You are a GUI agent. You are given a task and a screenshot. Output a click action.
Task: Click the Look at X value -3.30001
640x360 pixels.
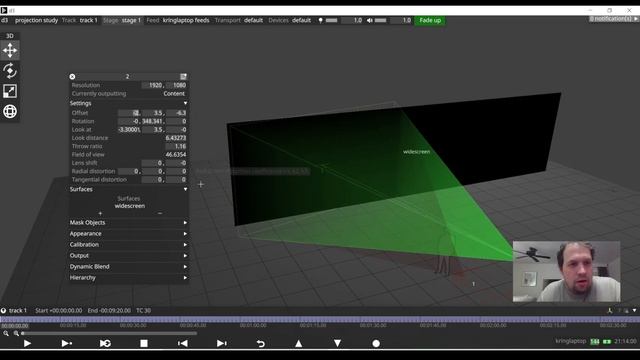[129, 130]
